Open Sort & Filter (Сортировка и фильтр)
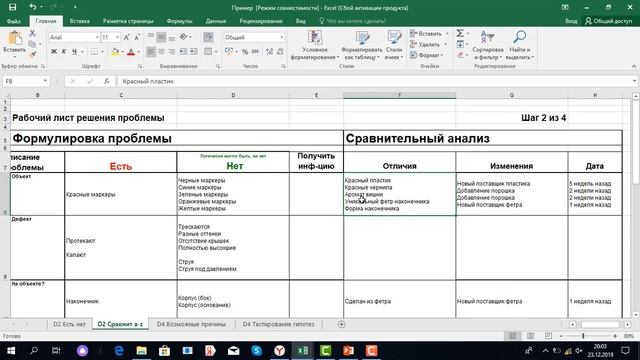 [488, 45]
